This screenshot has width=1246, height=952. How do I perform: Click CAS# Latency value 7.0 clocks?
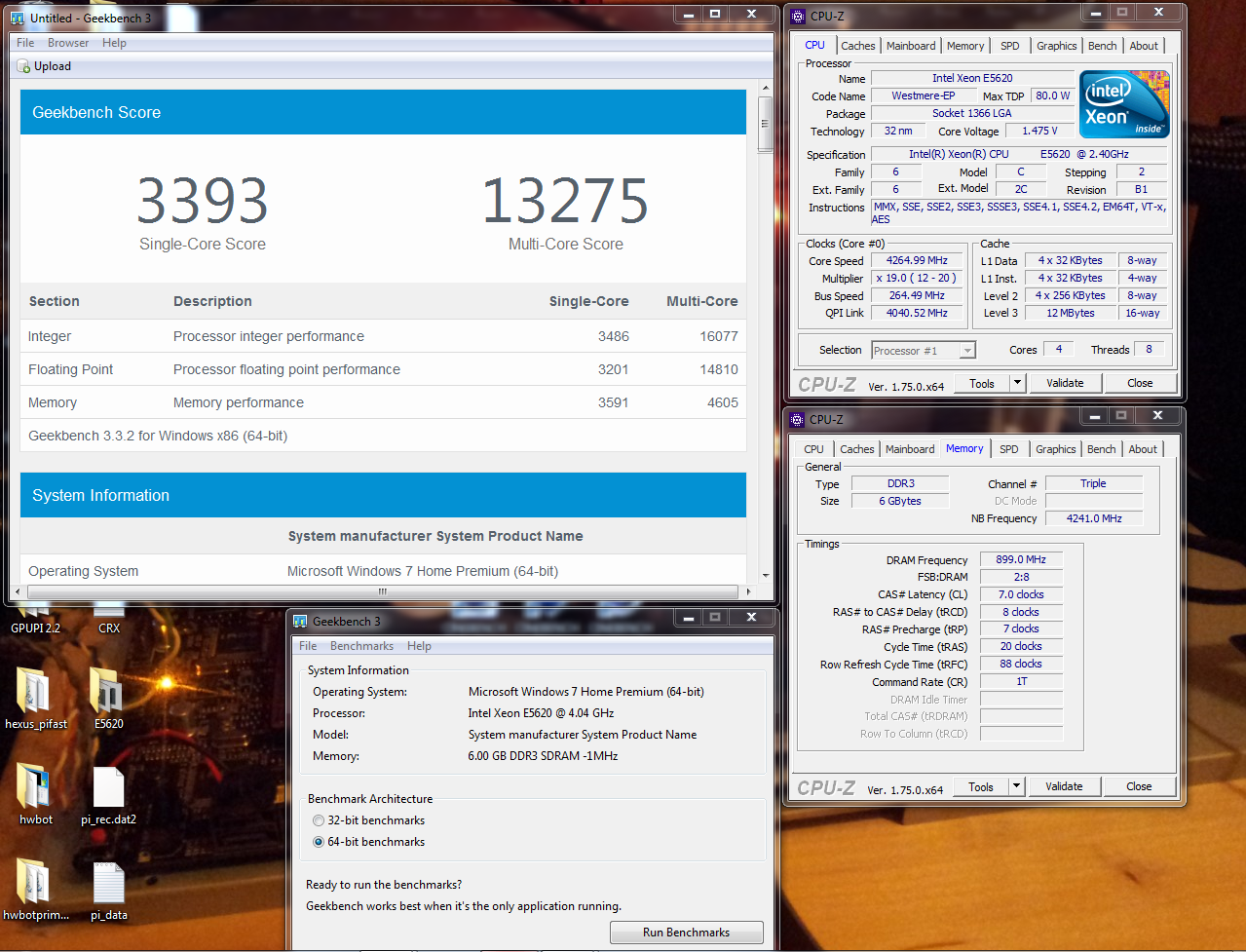1021,594
